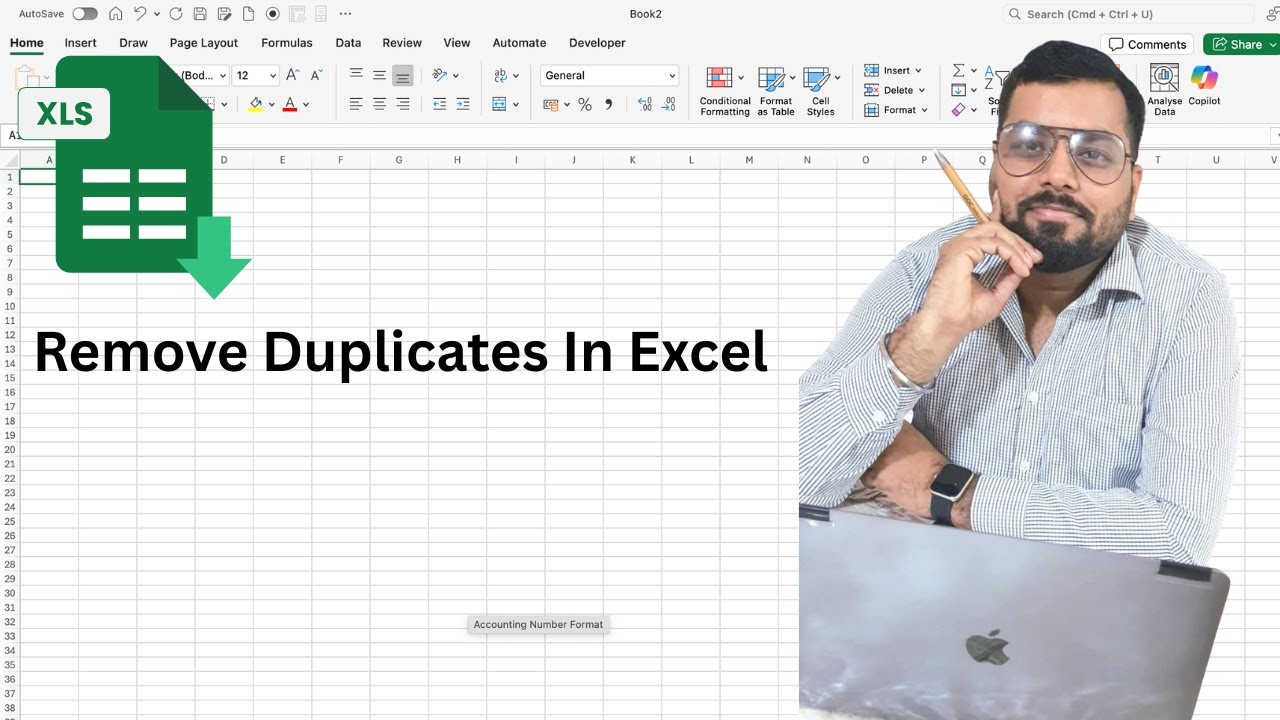Viewport: 1280px width, 720px height.
Task: Decrease decimal places
Action: pyautogui.click(x=667, y=104)
